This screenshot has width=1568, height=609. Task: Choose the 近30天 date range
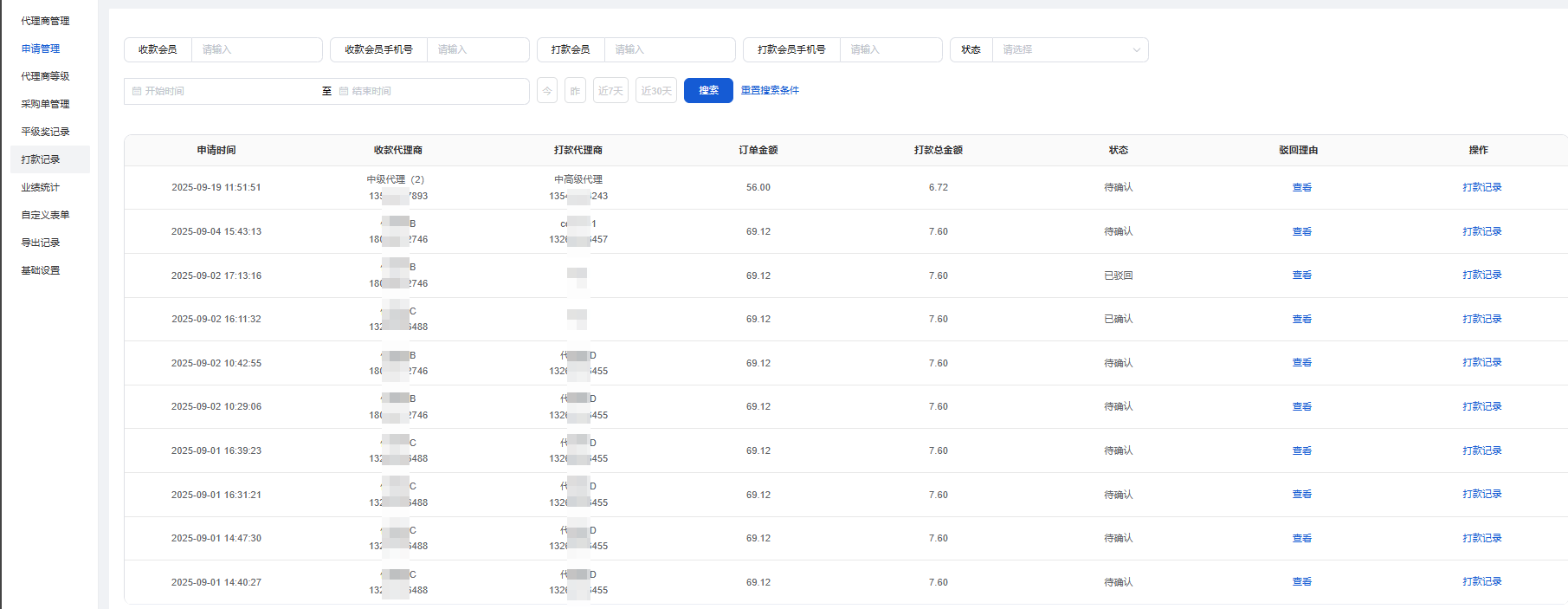click(x=656, y=91)
